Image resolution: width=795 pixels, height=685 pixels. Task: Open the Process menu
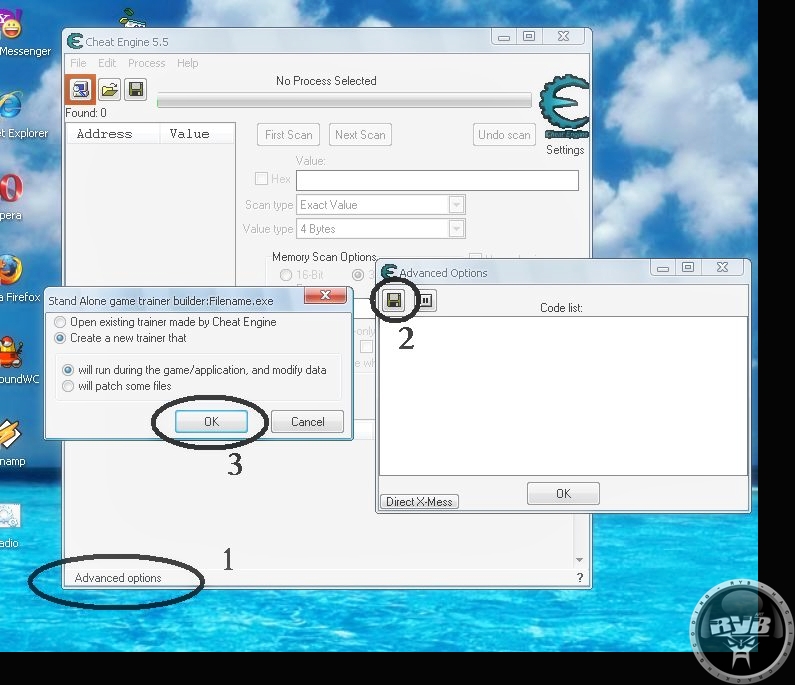(x=147, y=63)
